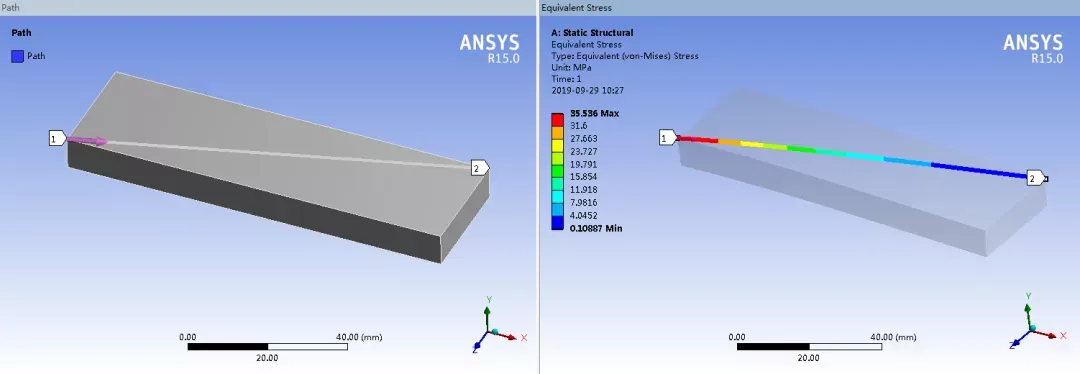This screenshot has width=1080, height=374.
Task: Click point label 1 in Equivalent Stress window
Action: click(x=668, y=138)
